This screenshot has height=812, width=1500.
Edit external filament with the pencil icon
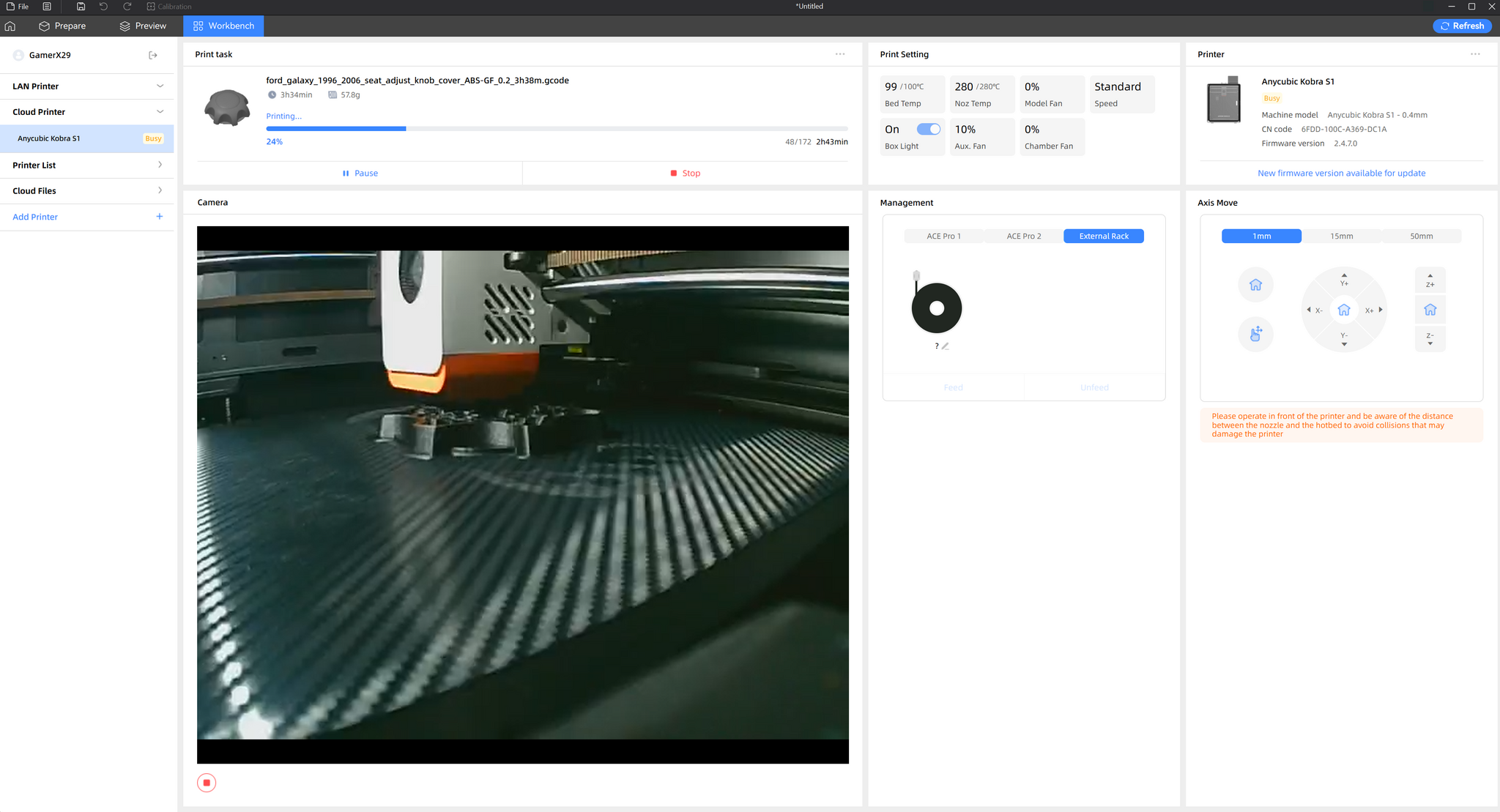pyautogui.click(x=946, y=346)
